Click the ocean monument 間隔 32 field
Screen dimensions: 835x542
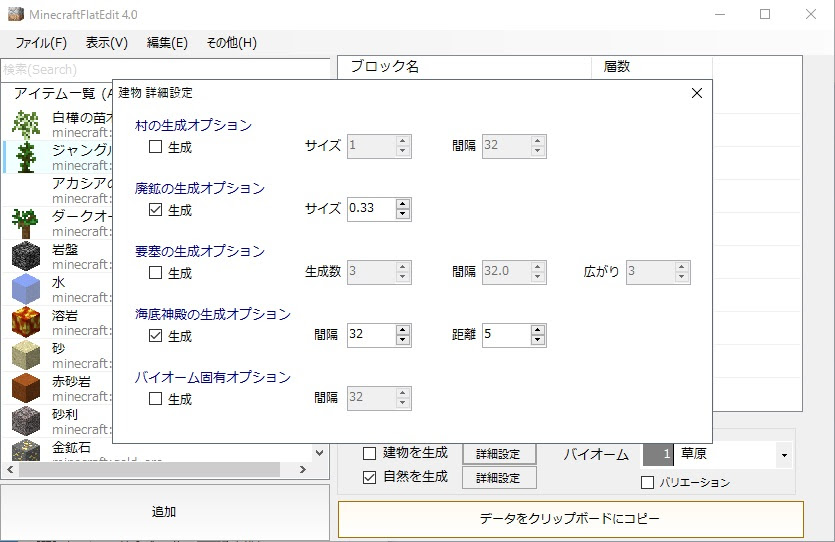[x=372, y=335]
